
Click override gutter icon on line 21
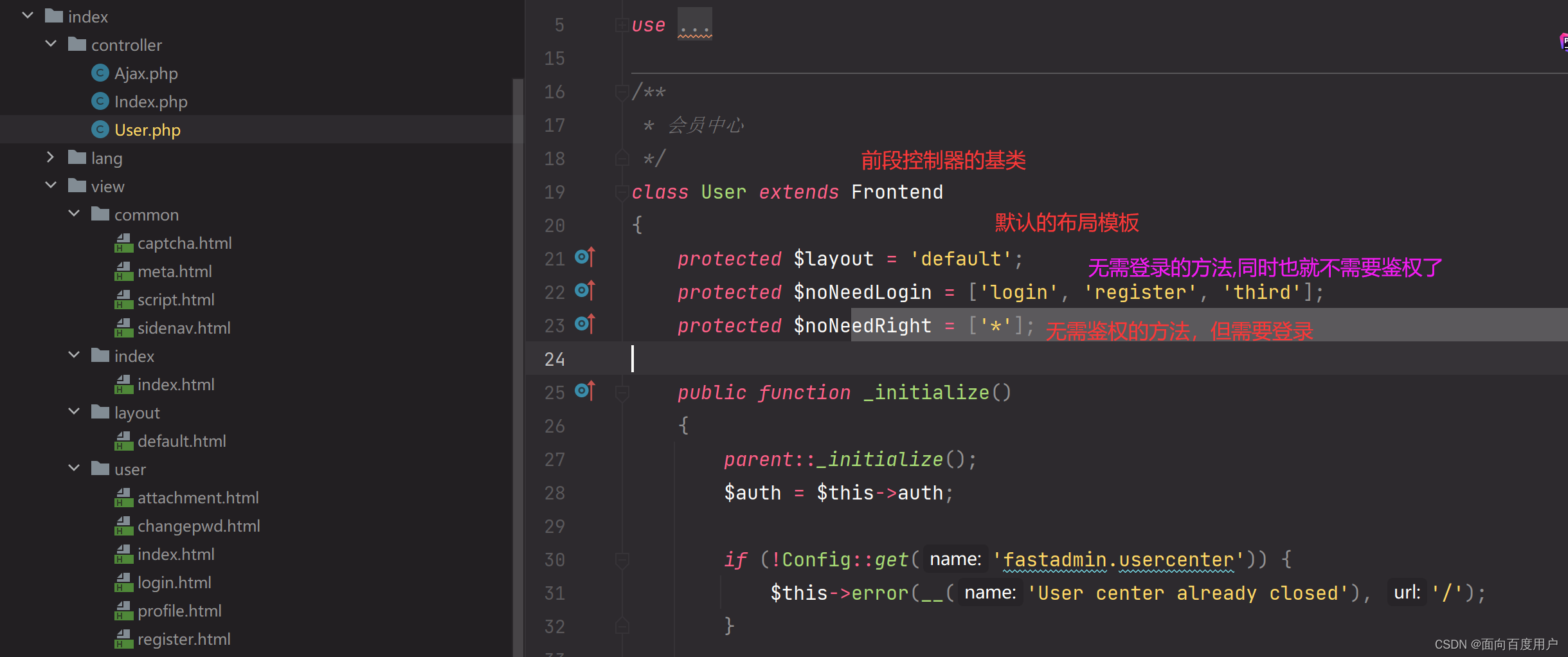pos(585,257)
